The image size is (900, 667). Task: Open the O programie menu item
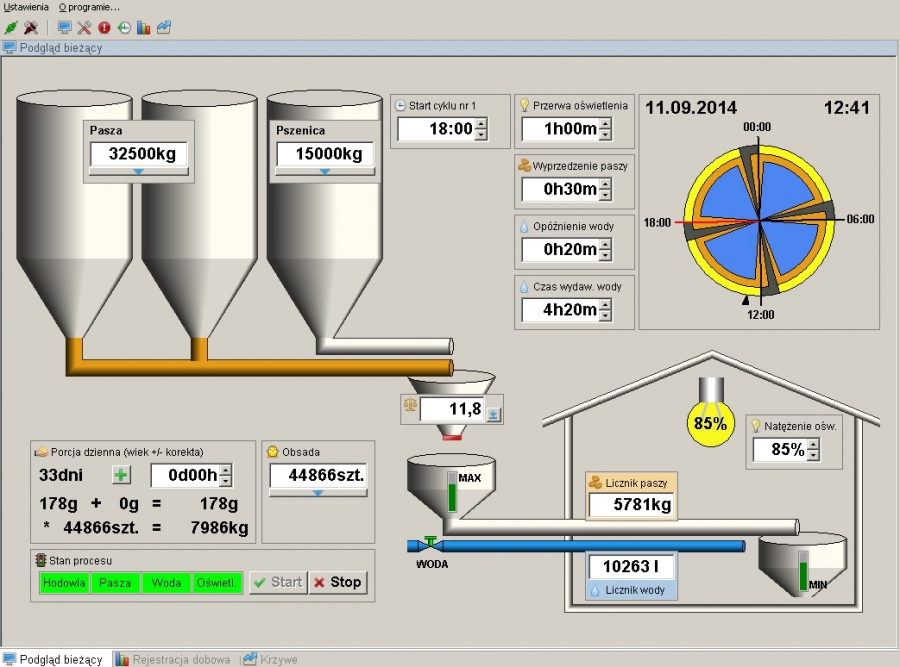[89, 7]
